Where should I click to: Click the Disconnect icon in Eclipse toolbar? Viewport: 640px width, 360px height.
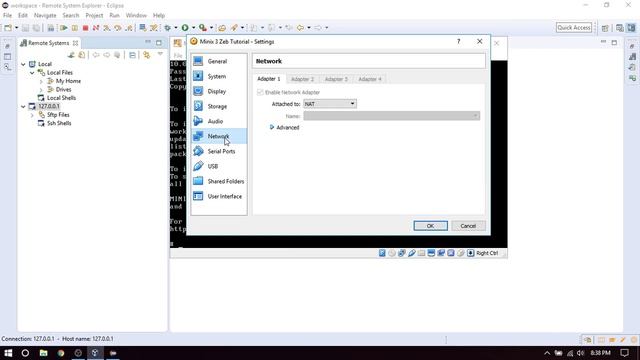pos(96,28)
